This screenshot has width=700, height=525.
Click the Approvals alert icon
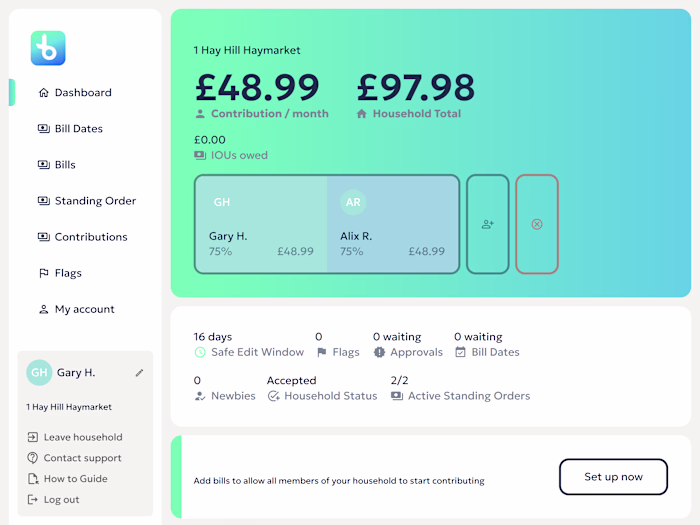point(379,352)
